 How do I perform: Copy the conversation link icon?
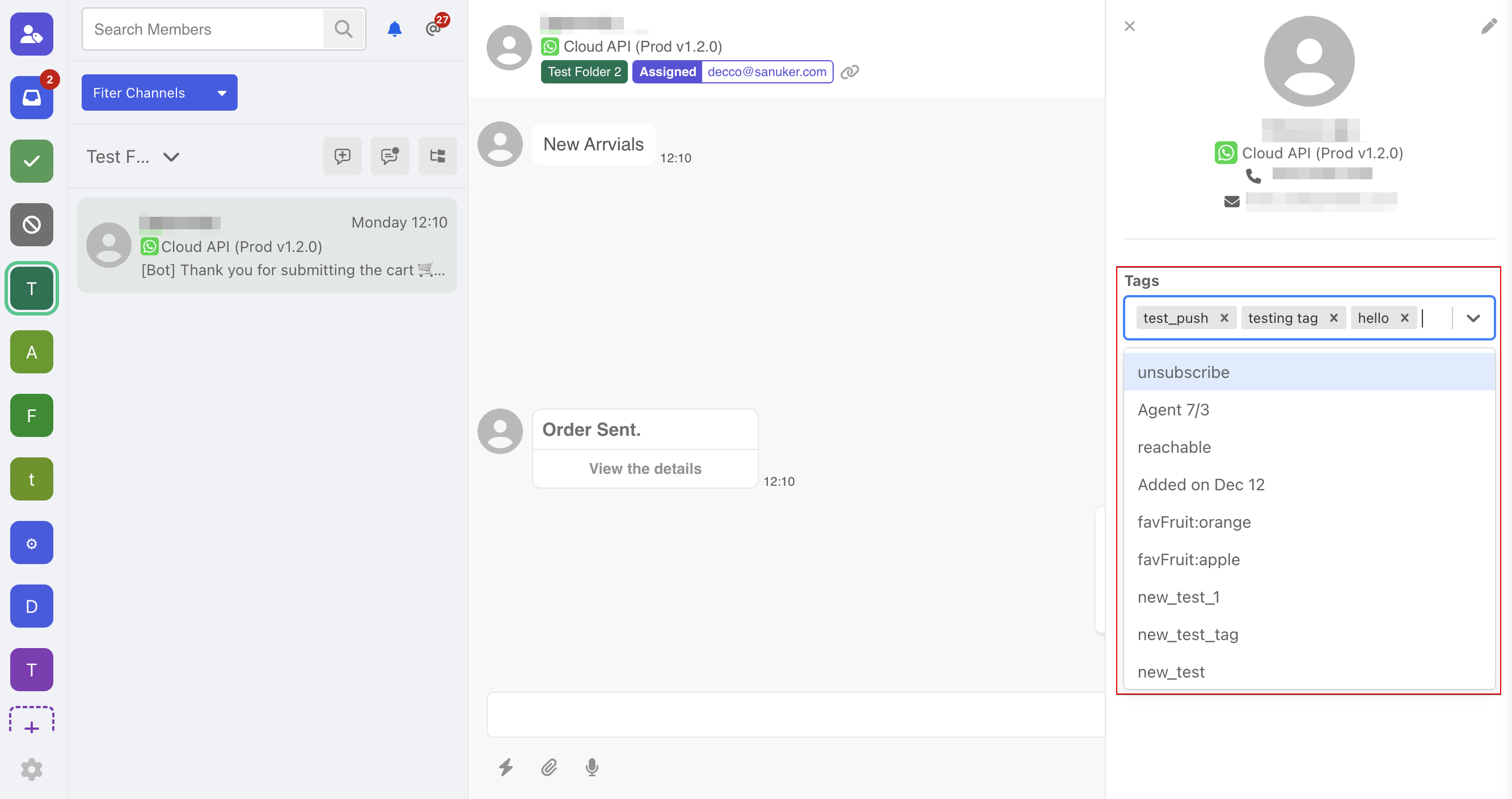850,72
